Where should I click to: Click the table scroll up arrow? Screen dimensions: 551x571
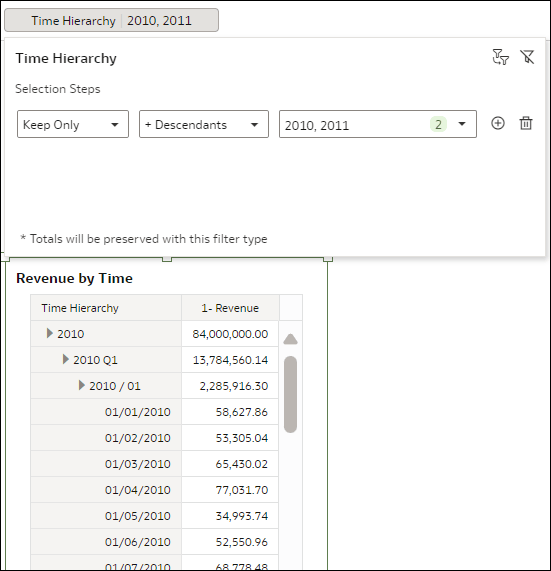(290, 339)
